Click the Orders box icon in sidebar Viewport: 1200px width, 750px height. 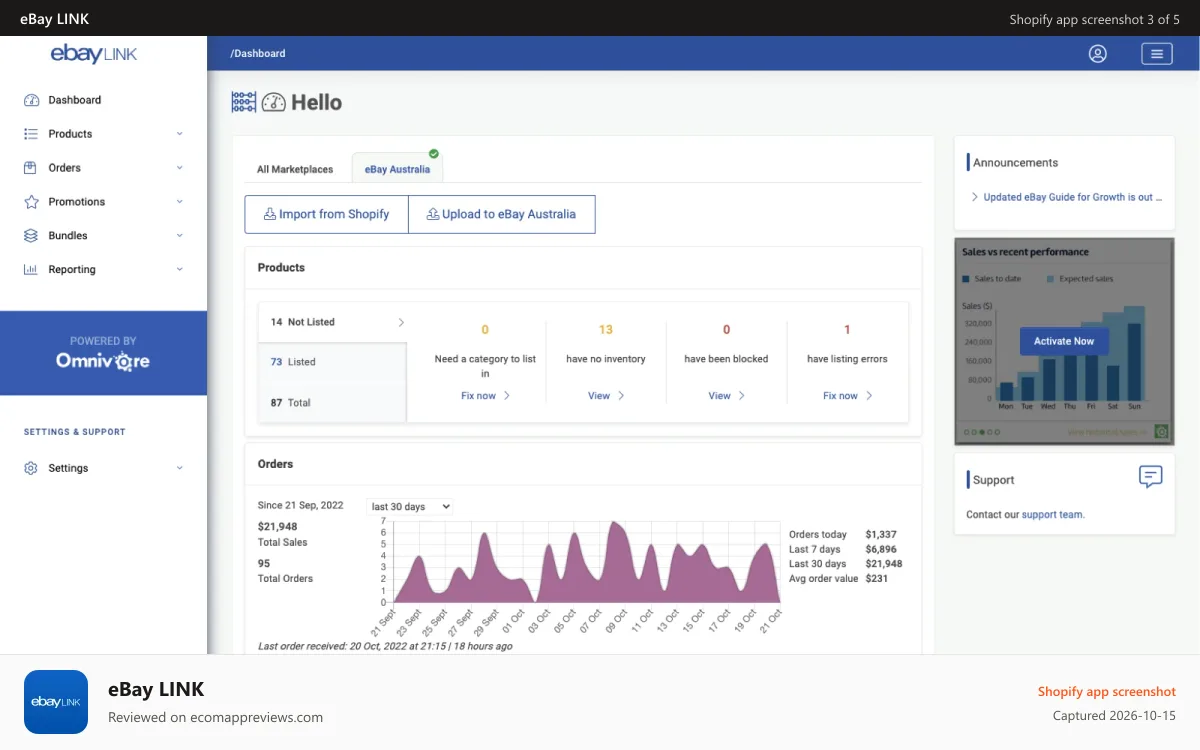(x=31, y=168)
